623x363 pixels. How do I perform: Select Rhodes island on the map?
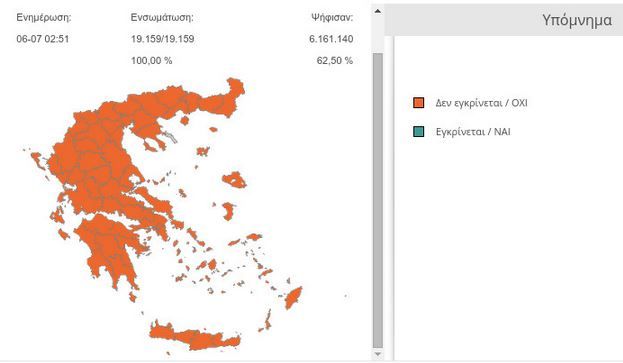[293, 298]
